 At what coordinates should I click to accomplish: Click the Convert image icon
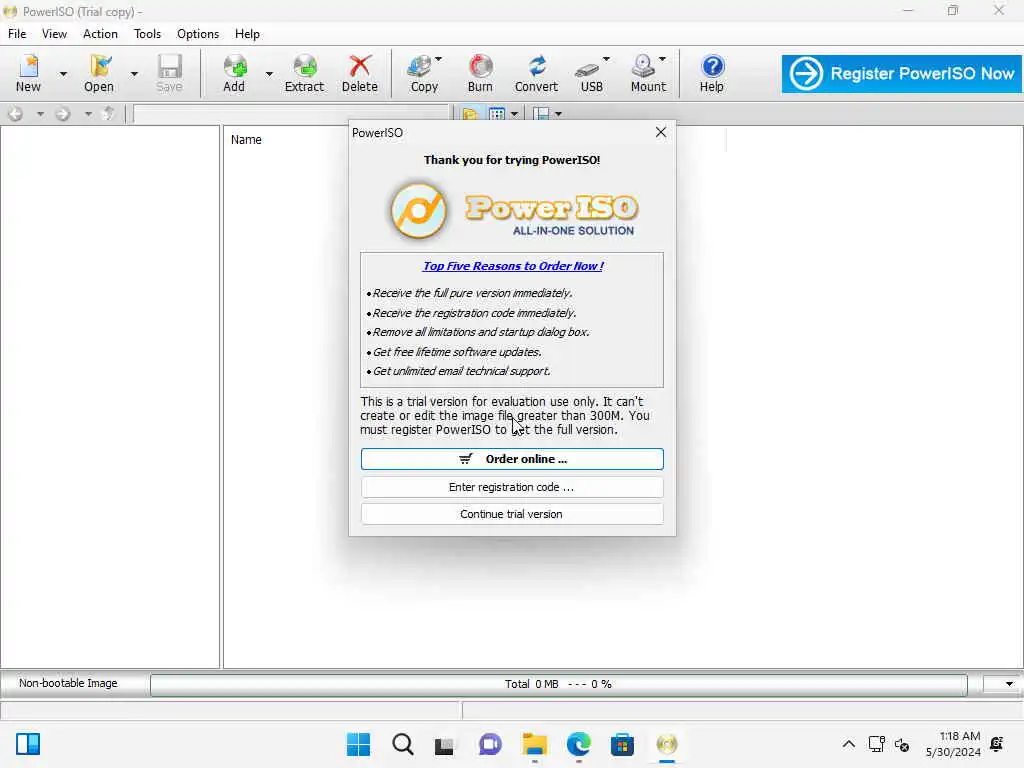(x=536, y=73)
